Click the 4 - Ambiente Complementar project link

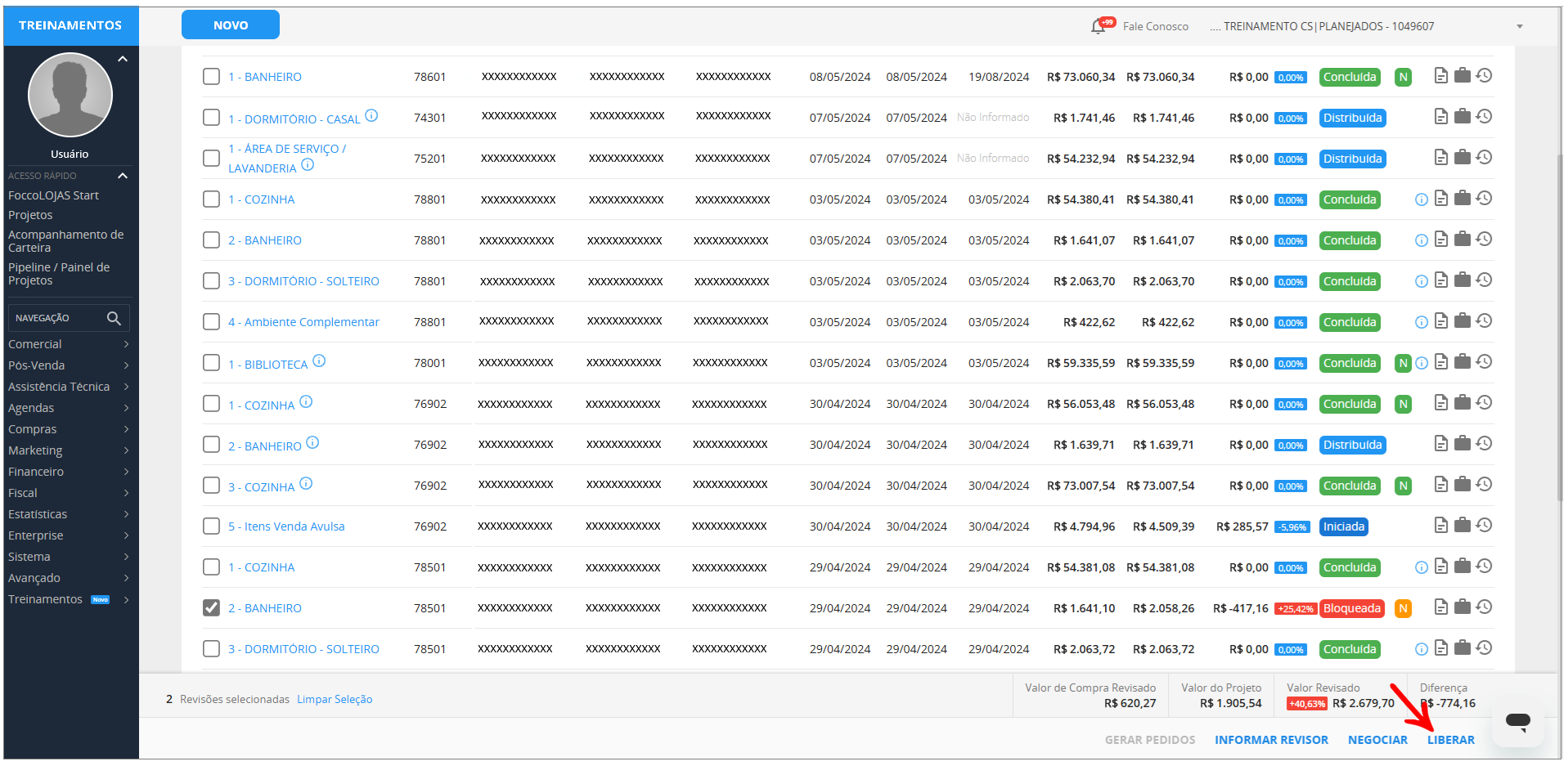[303, 322]
